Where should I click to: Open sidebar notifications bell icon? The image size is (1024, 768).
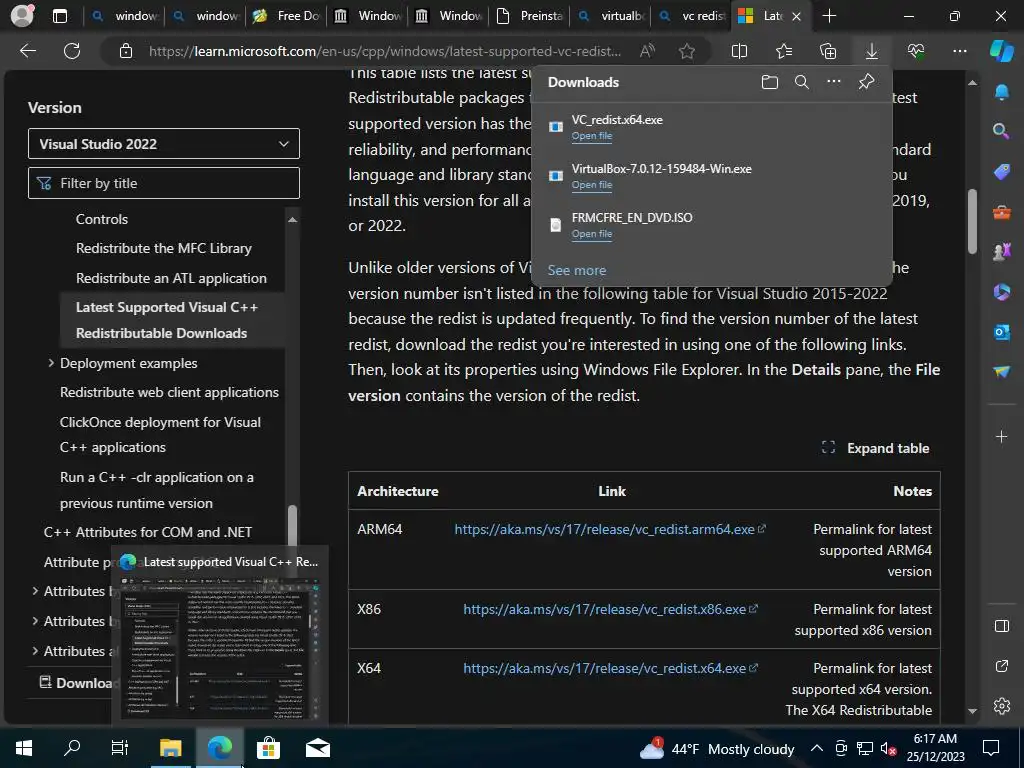1001,92
